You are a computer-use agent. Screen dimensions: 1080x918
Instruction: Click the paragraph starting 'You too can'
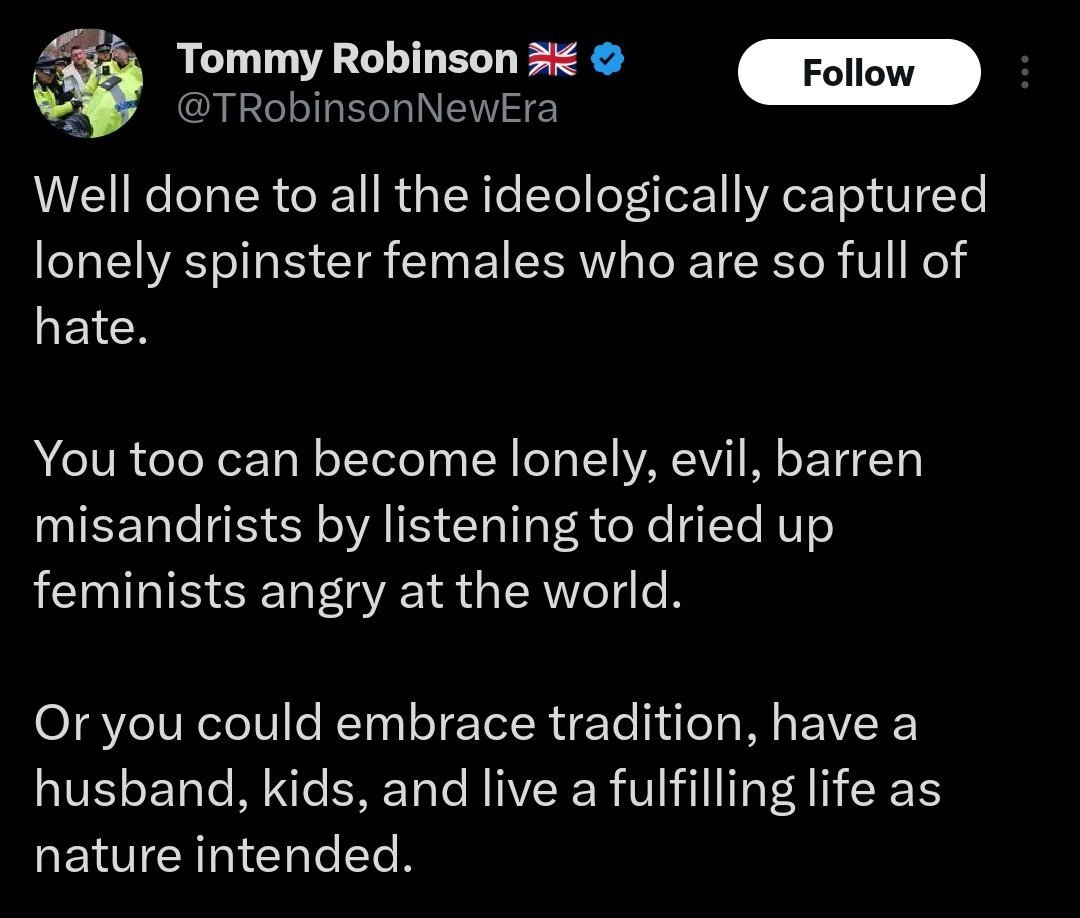(480, 527)
